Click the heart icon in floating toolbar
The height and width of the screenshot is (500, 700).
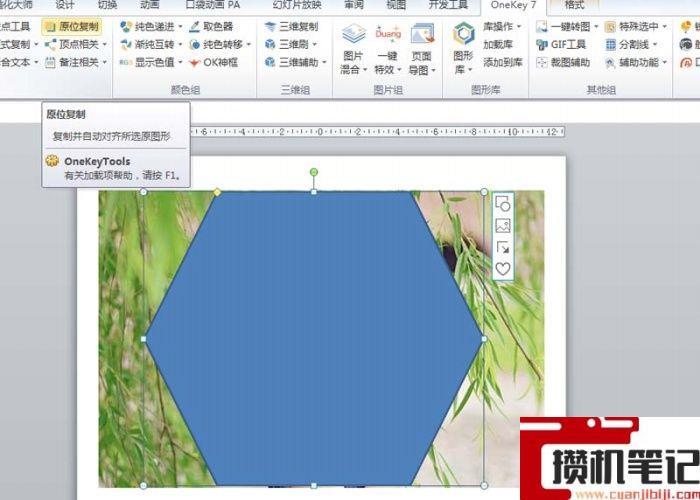(503, 269)
